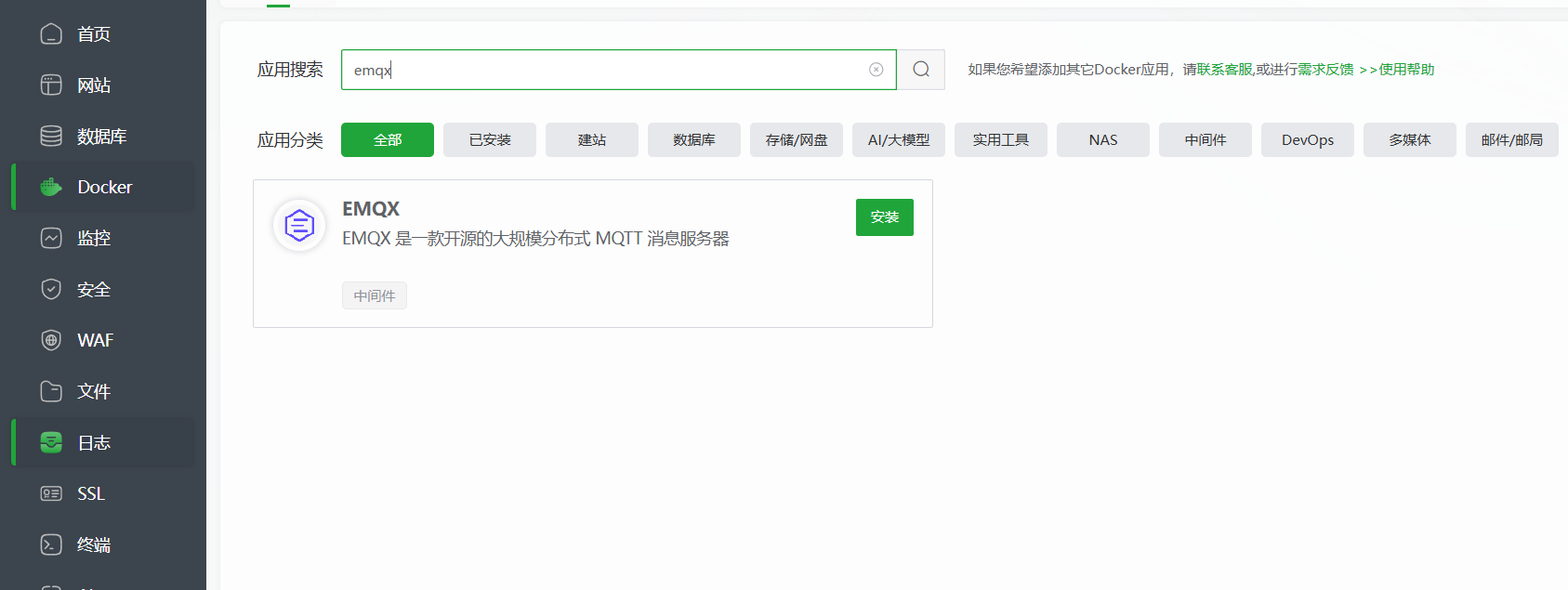Image resolution: width=1568 pixels, height=590 pixels.
Task: Click the terminal prompt icon beside 终端
Action: tap(51, 545)
